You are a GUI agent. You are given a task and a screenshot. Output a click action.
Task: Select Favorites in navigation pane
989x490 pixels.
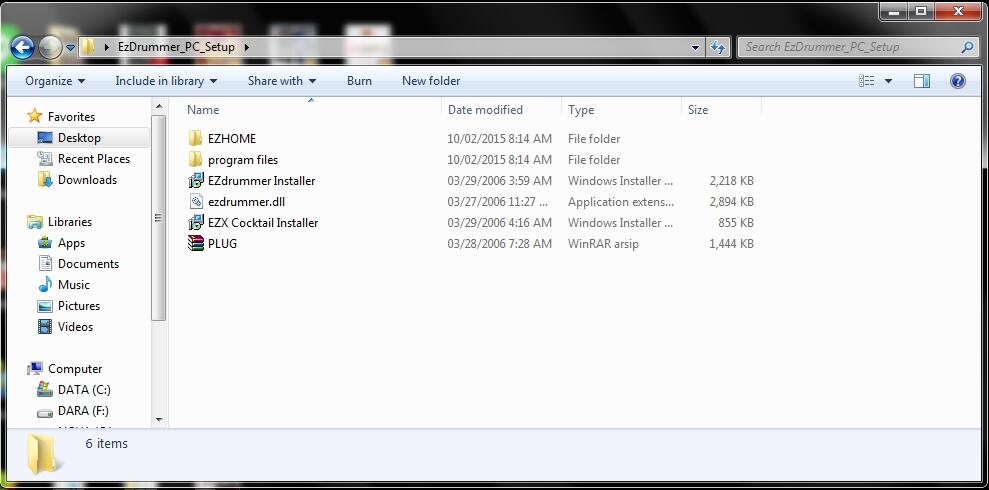[x=71, y=117]
